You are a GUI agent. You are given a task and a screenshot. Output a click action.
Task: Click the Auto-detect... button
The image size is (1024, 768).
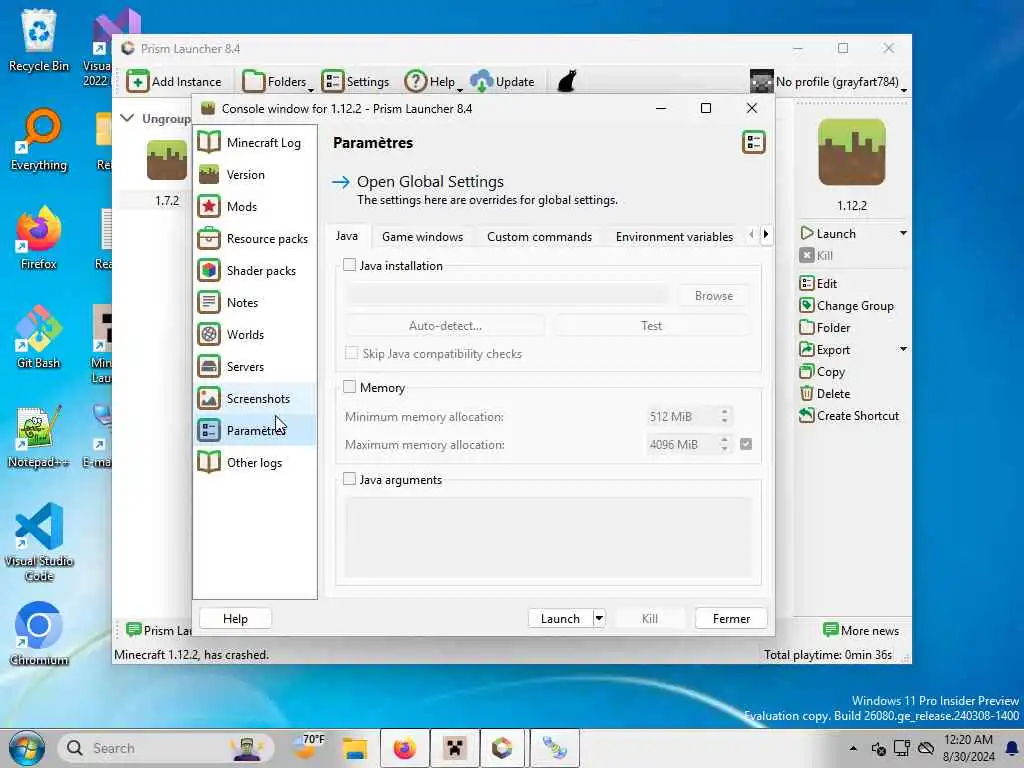(445, 326)
